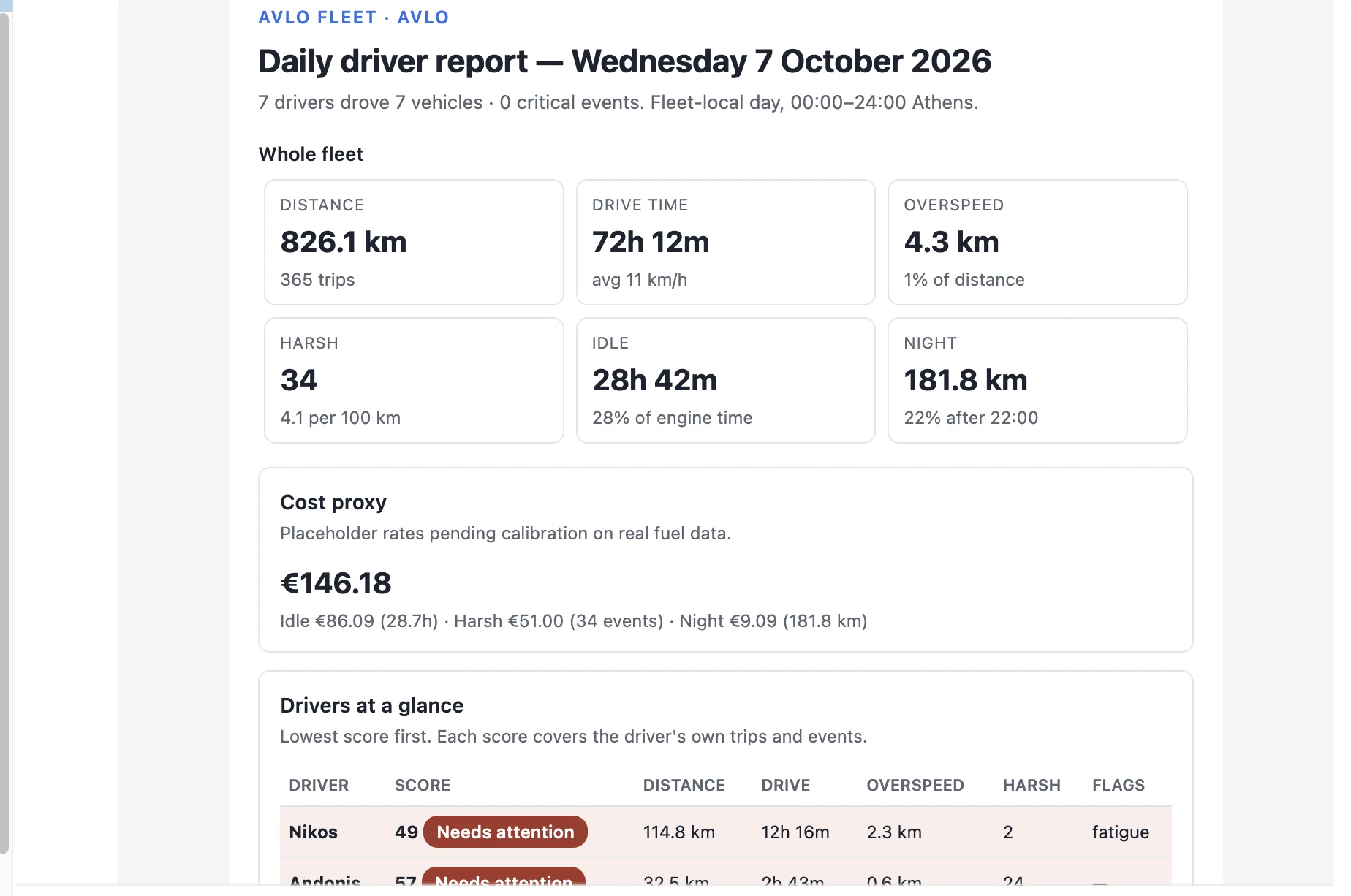Click the DISTANCE column header in drivers table
Screen dimensions: 1351x896
coord(684,786)
